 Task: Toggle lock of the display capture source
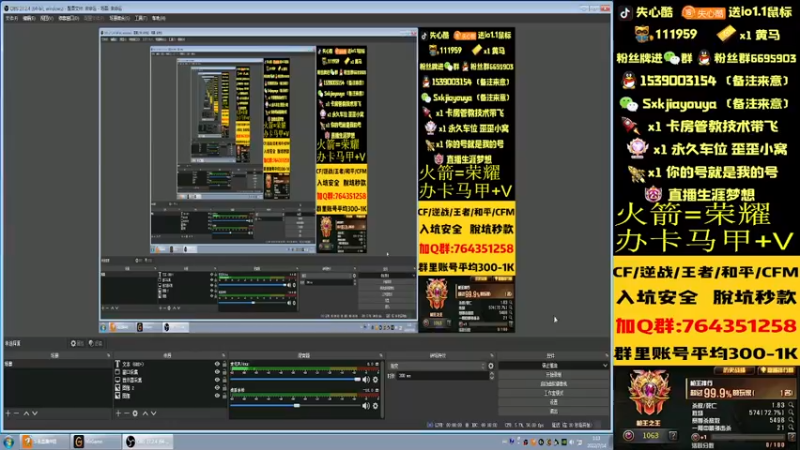coord(224,380)
